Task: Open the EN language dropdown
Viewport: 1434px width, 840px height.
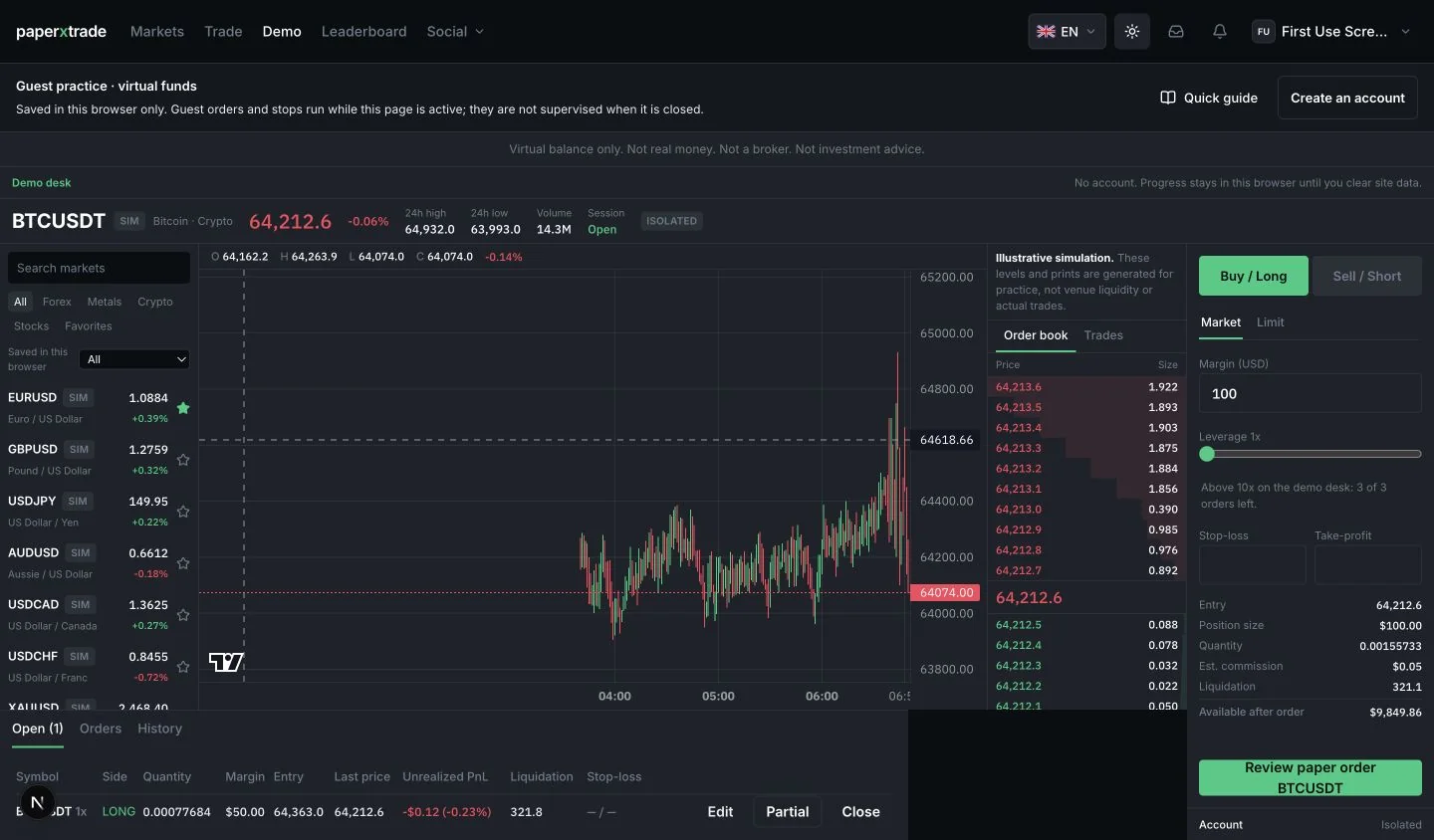Action: point(1067,32)
